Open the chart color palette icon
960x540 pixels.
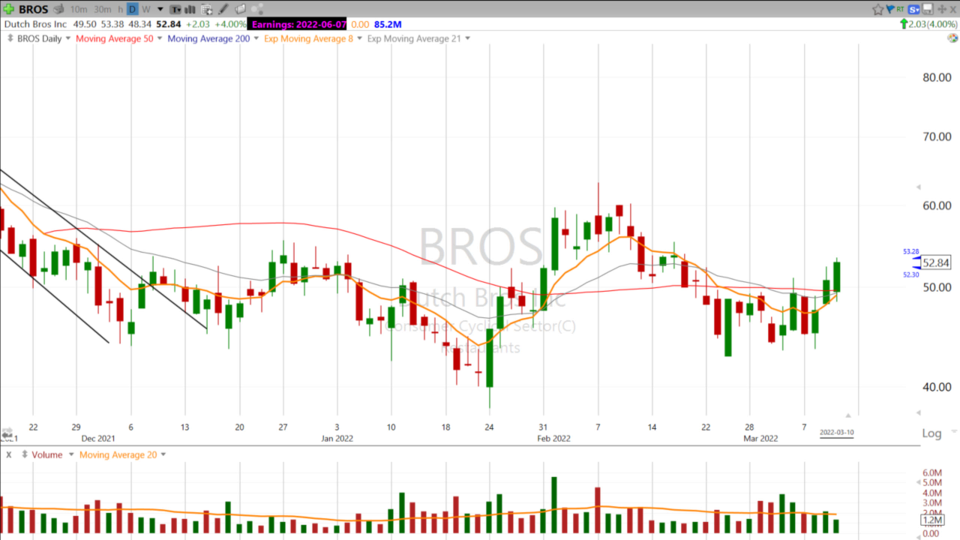952,38
